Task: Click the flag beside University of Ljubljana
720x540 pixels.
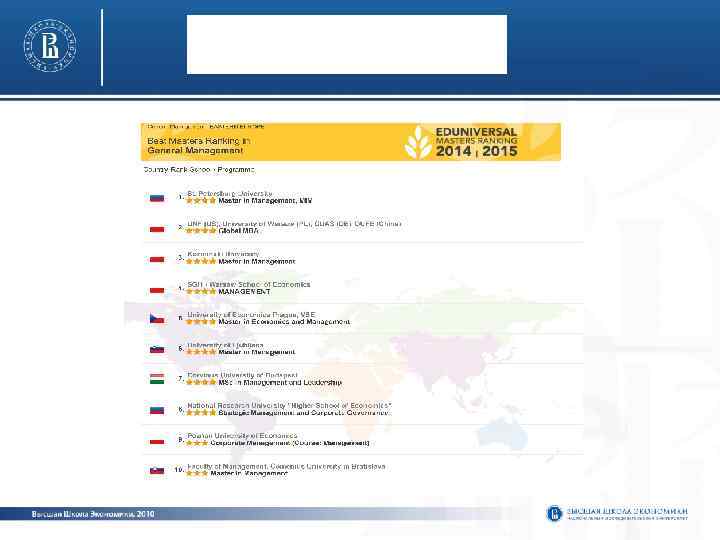Action: pos(157,349)
